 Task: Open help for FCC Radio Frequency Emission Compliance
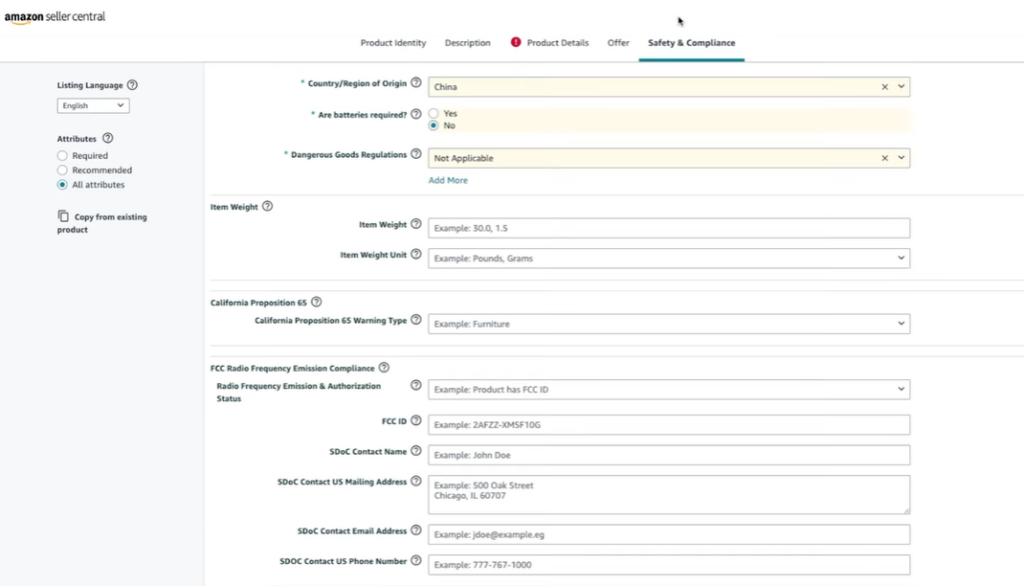pos(384,368)
